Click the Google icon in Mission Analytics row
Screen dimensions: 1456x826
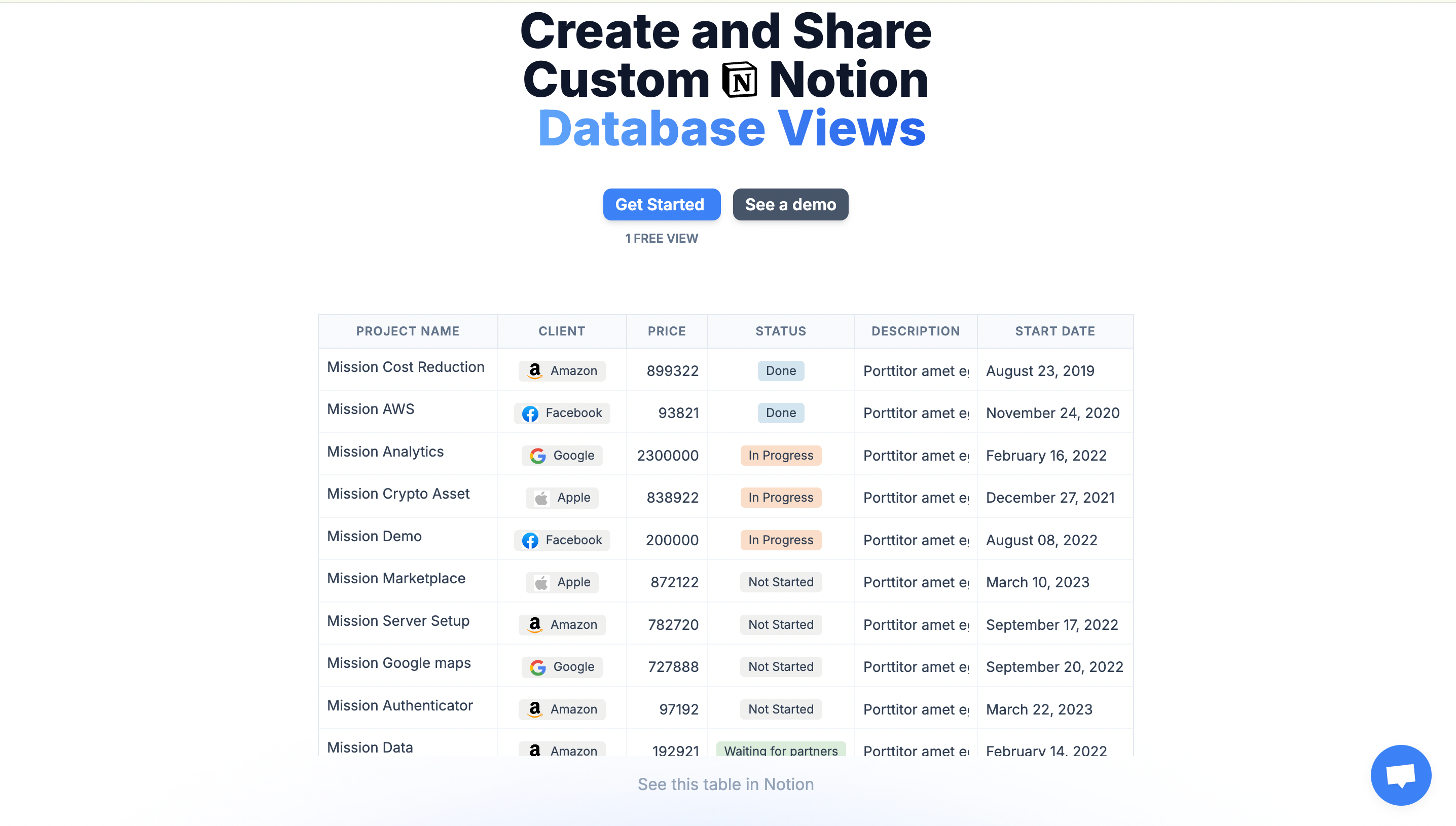coord(537,456)
